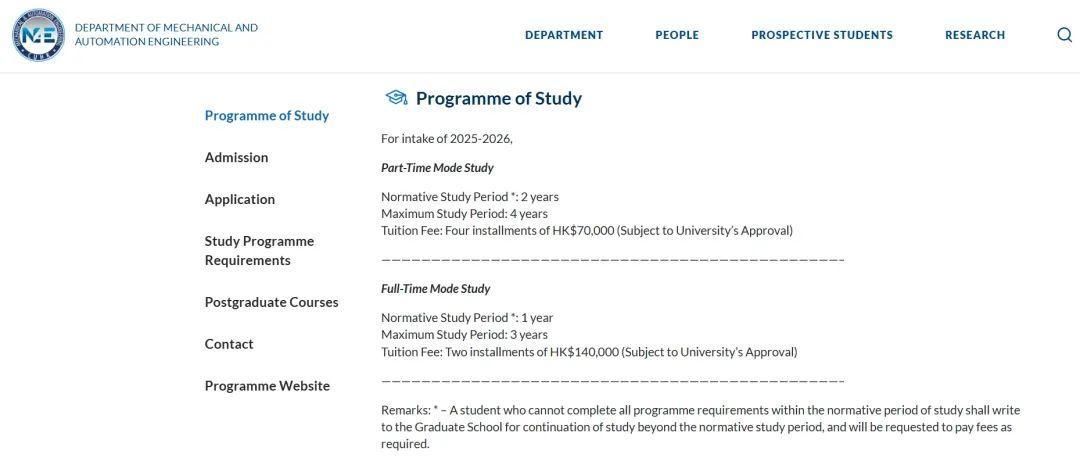
Task: Open the Research menu
Action: coord(975,35)
